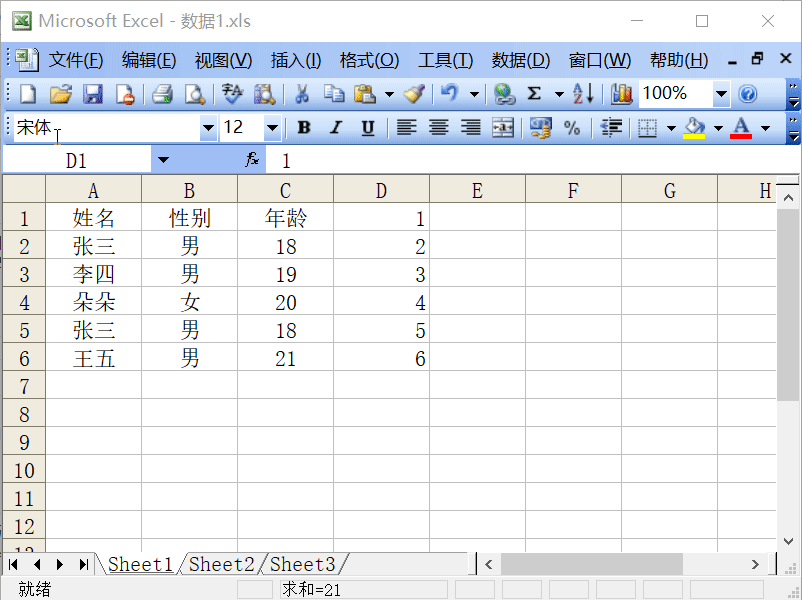Toggle underline formatting
The width and height of the screenshot is (802, 600).
tap(367, 128)
